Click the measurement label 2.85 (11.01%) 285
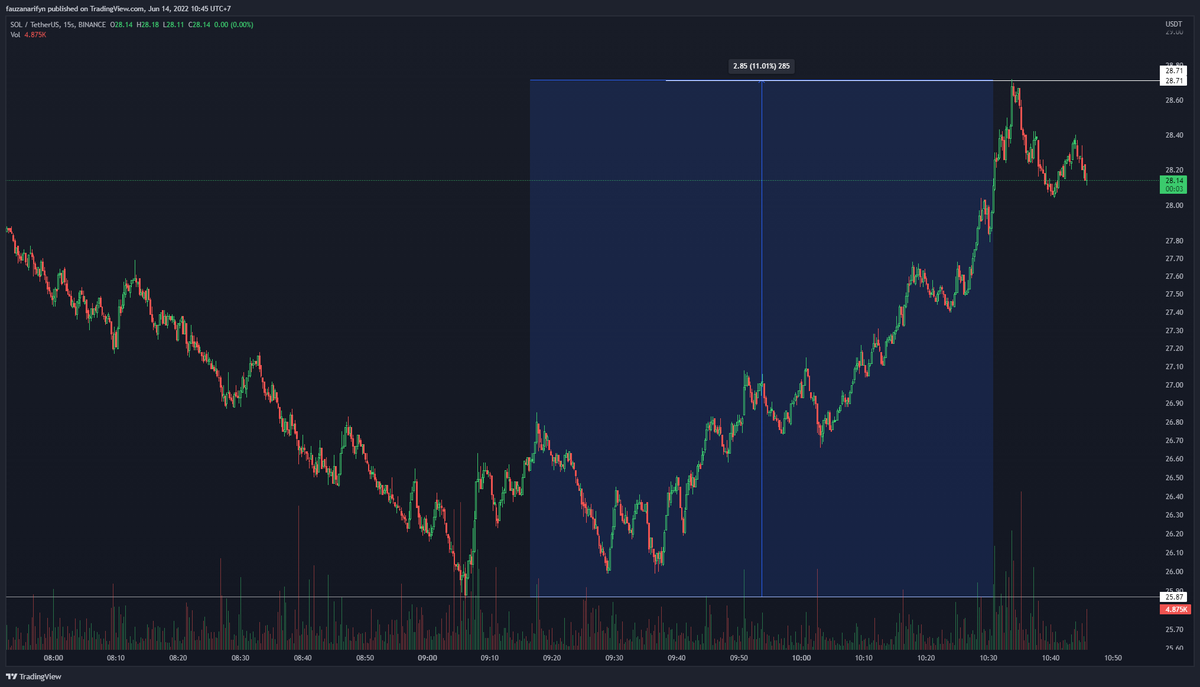This screenshot has width=1200, height=687. click(762, 66)
